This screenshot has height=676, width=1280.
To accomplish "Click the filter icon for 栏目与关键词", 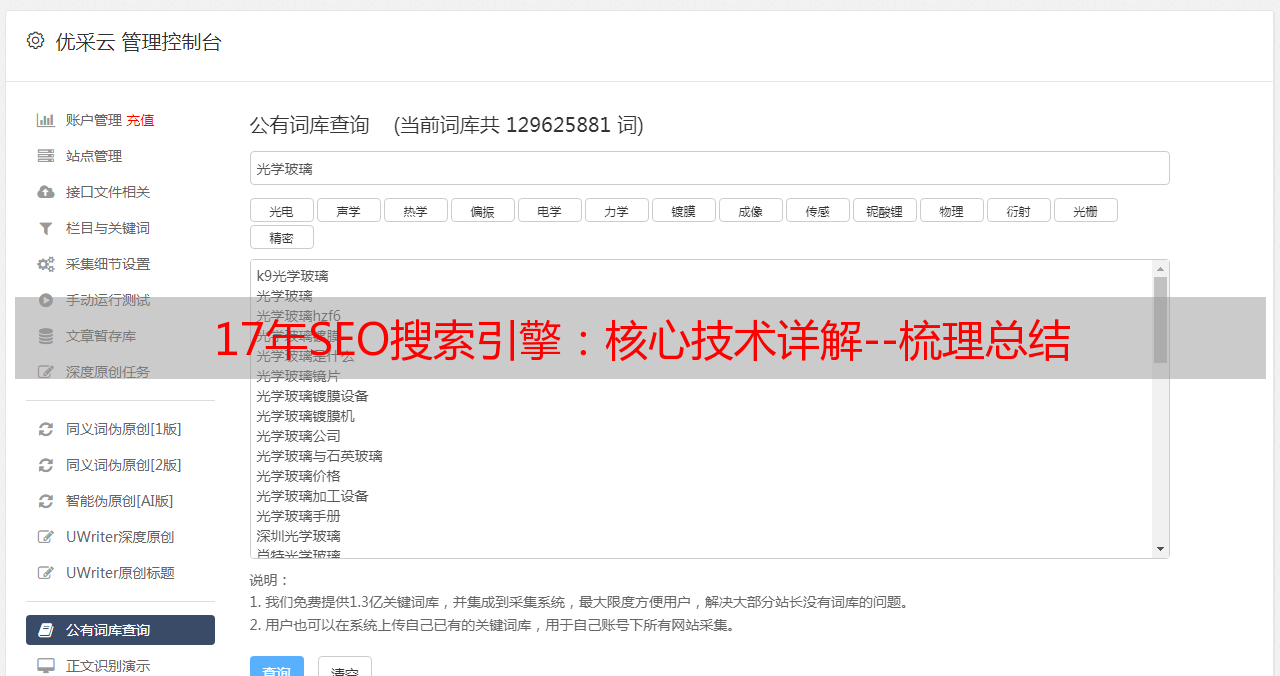I will (x=46, y=228).
